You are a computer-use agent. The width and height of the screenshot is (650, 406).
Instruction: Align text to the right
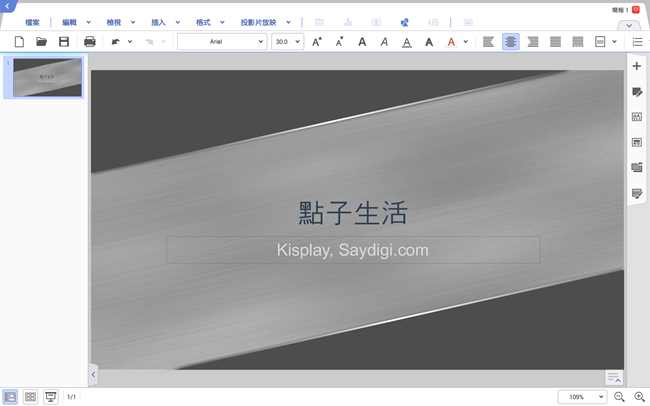click(533, 42)
